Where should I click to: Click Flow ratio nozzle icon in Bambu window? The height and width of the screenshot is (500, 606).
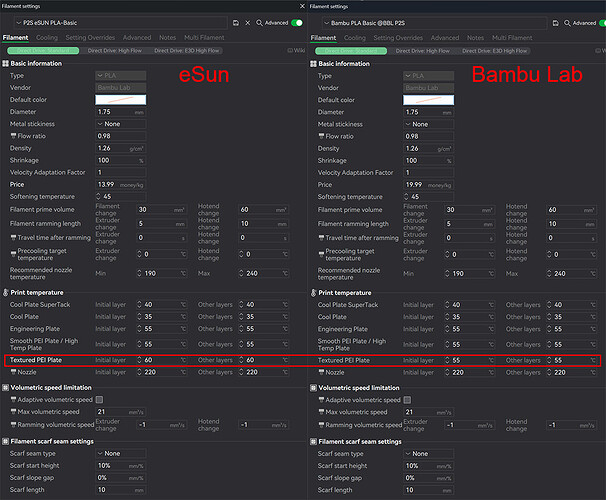(x=321, y=136)
